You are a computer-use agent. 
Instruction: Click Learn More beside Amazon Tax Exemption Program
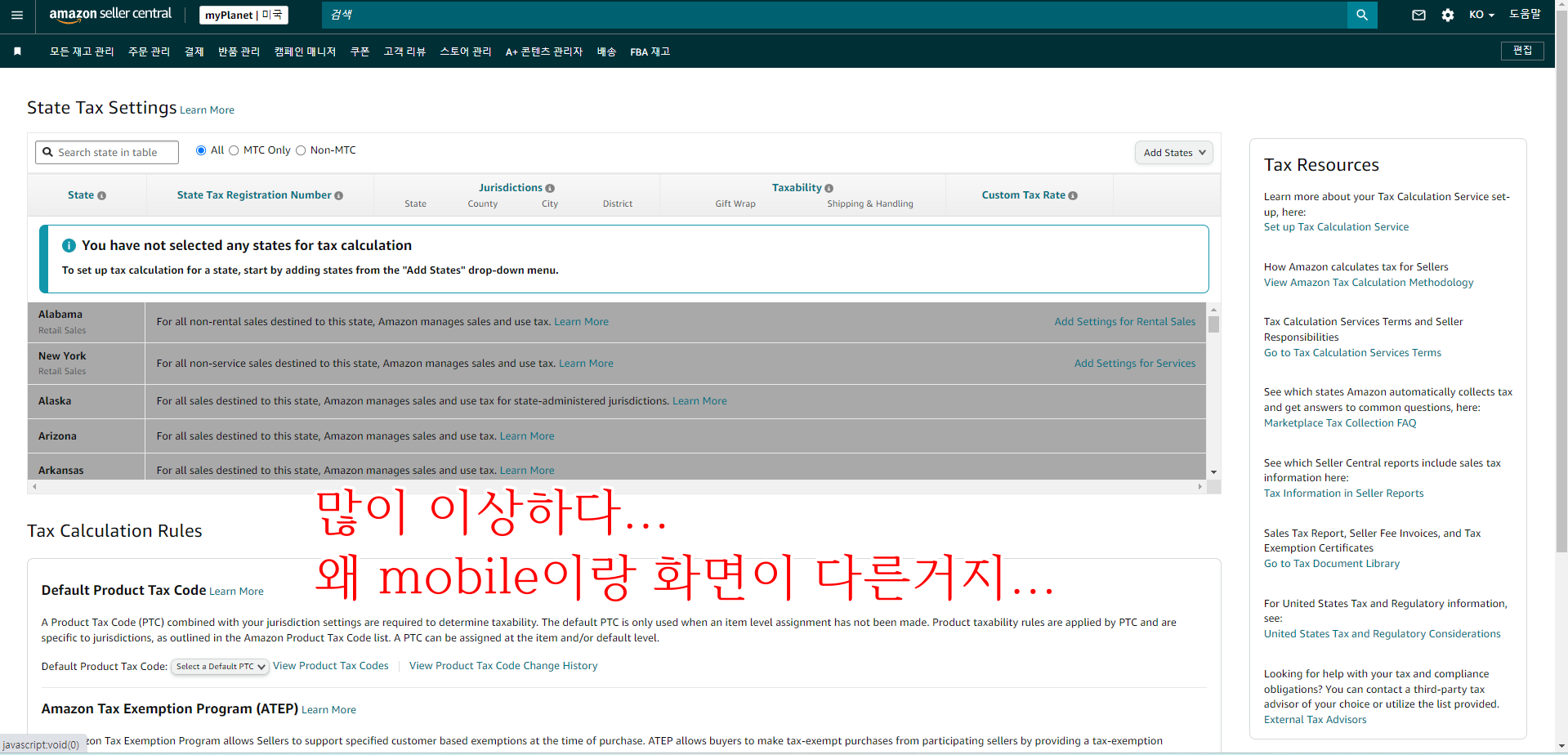coord(328,710)
